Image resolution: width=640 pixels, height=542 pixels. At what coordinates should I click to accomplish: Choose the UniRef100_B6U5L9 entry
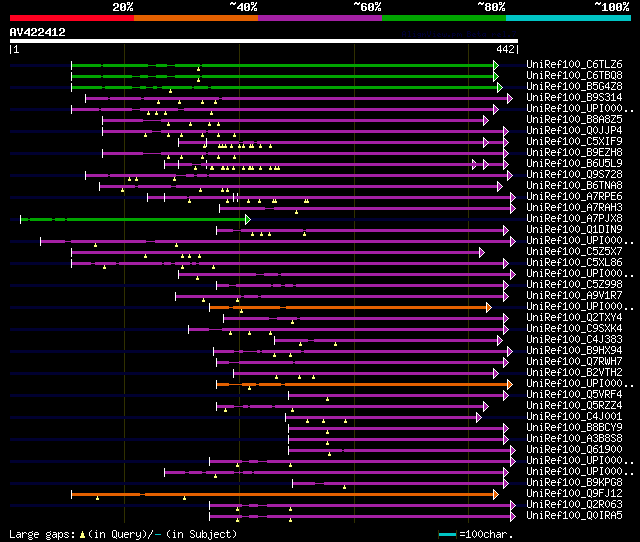pyautogui.click(x=574, y=164)
